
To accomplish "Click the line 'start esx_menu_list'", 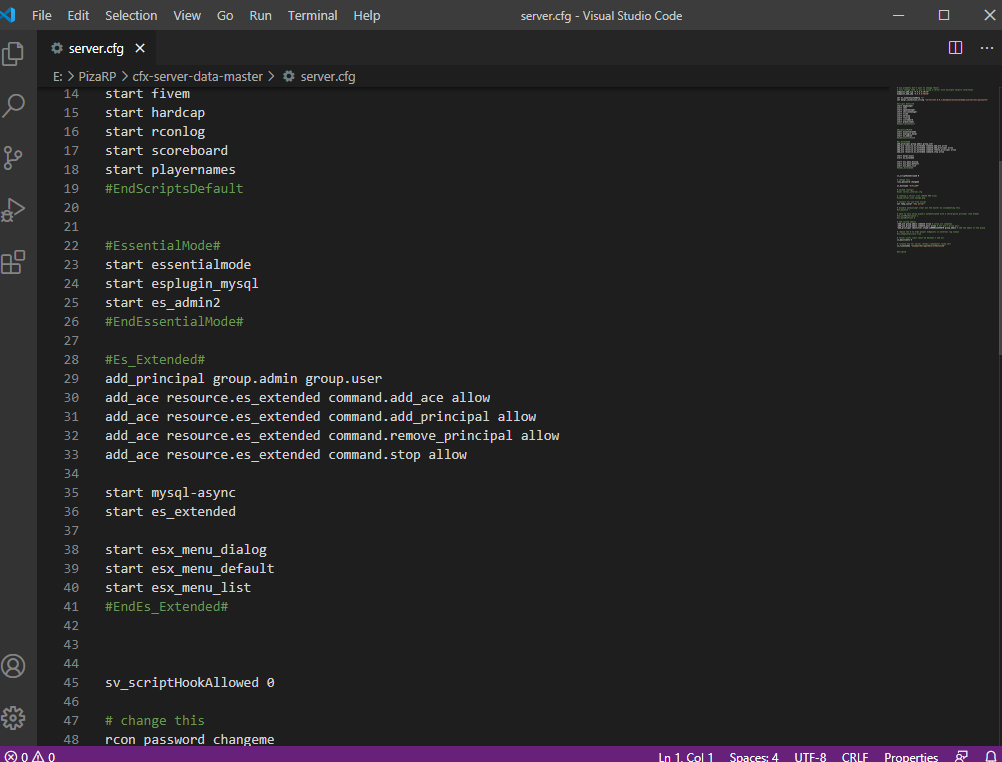I will click(x=178, y=587).
